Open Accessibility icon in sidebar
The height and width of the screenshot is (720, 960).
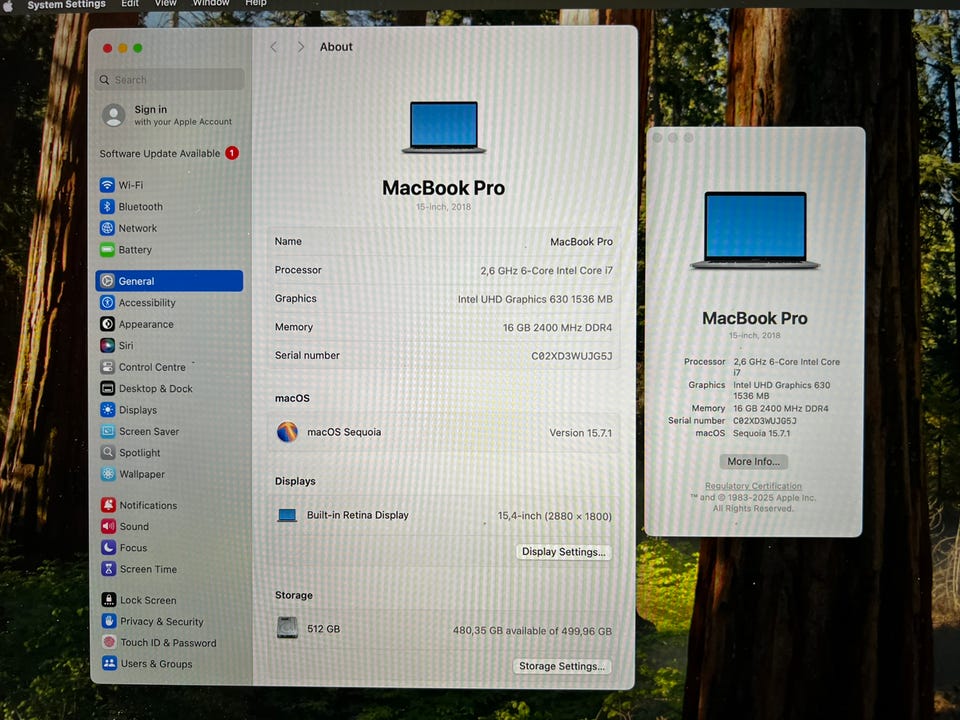tap(107, 302)
